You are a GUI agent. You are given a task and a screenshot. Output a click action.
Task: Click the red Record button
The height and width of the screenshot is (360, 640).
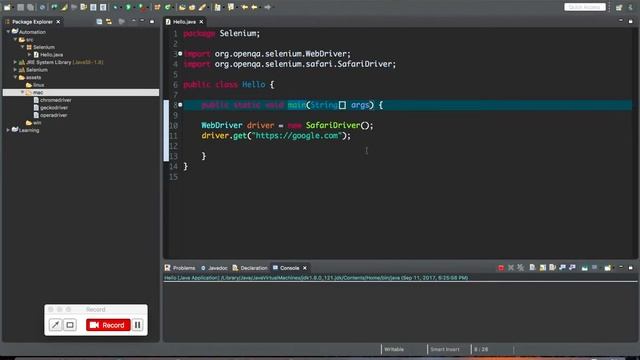tap(108, 325)
